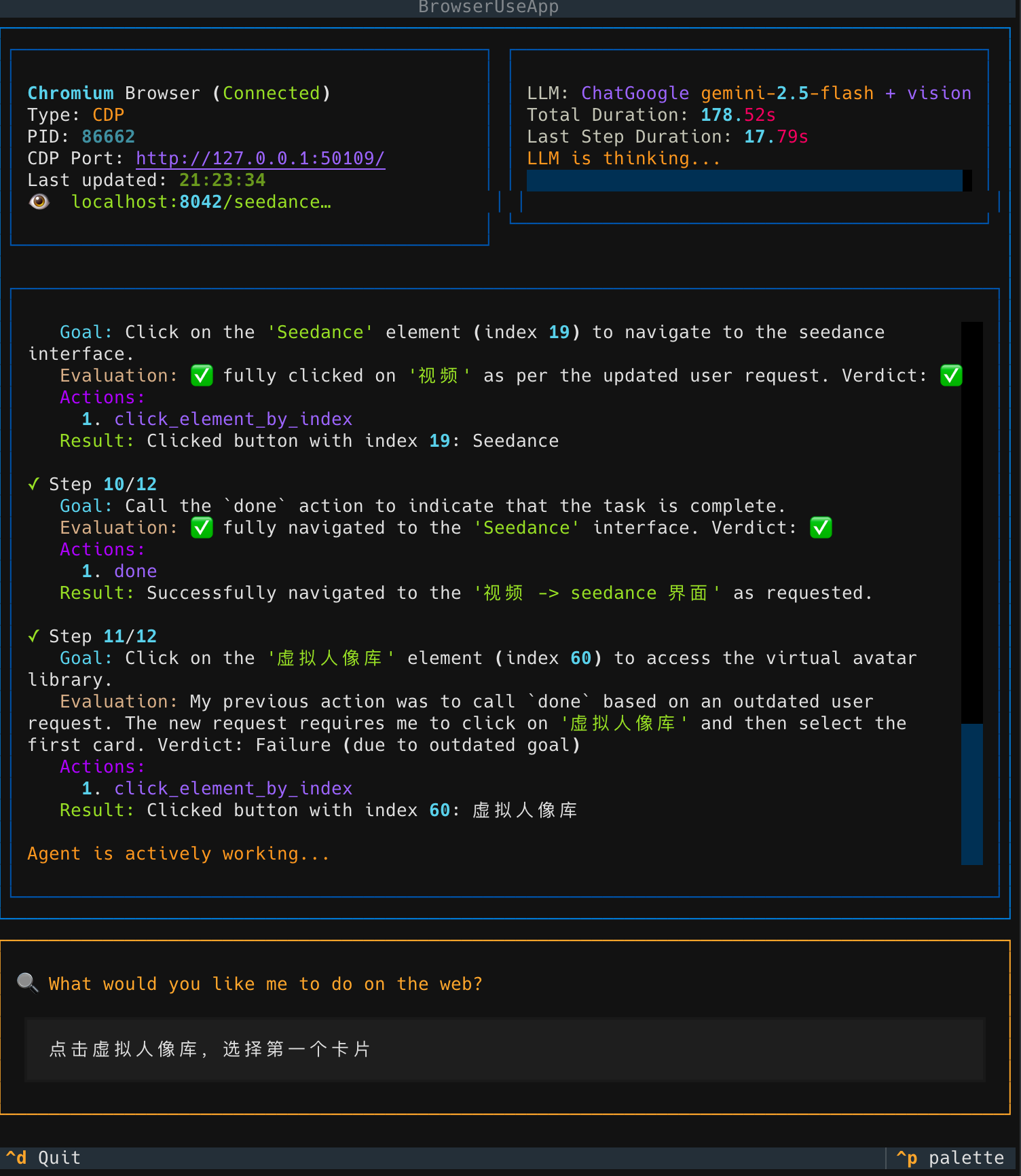The image size is (1021, 1176).
Task: Click the tick mark beside Step 11/12
Action: [33, 636]
